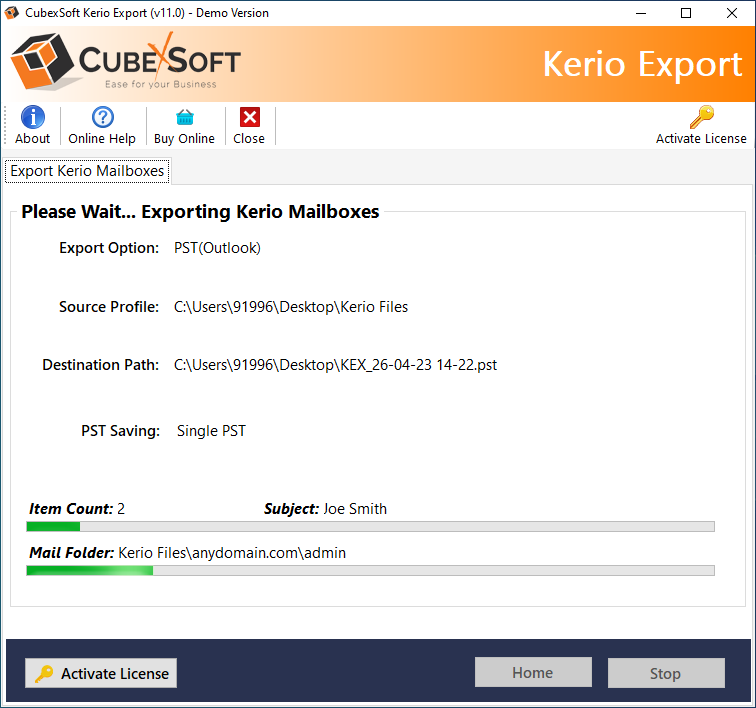The width and height of the screenshot is (756, 708).
Task: Click mail folder 'Kerio Files\anydomain.com\admin' text
Action: pyautogui.click(x=232, y=553)
